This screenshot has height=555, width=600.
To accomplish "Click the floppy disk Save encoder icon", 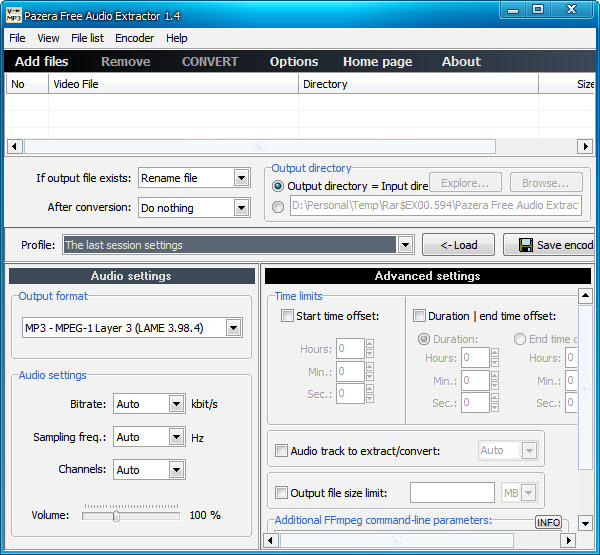I will (526, 245).
